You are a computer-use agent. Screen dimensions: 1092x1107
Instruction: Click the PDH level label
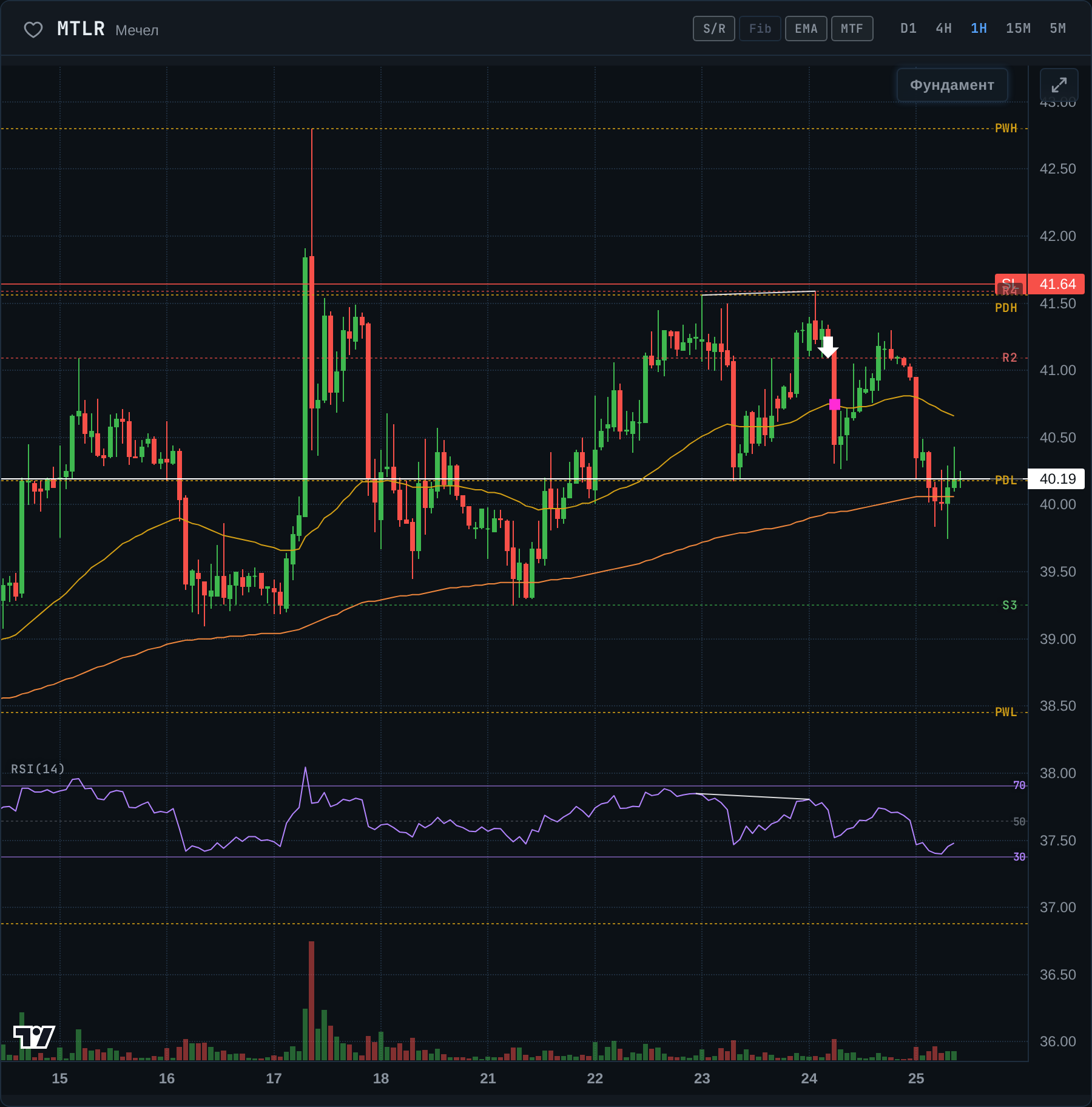[x=1006, y=308]
